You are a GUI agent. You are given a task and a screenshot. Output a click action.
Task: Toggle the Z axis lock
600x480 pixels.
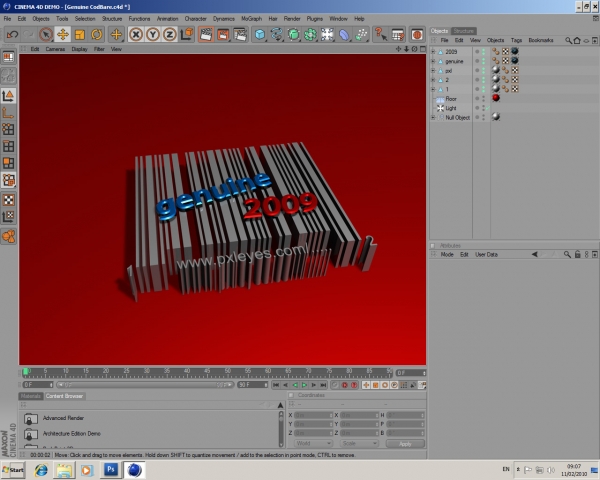click(170, 35)
